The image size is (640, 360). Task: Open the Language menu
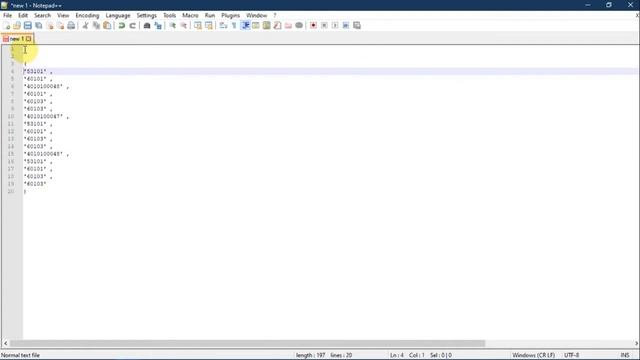(118, 16)
